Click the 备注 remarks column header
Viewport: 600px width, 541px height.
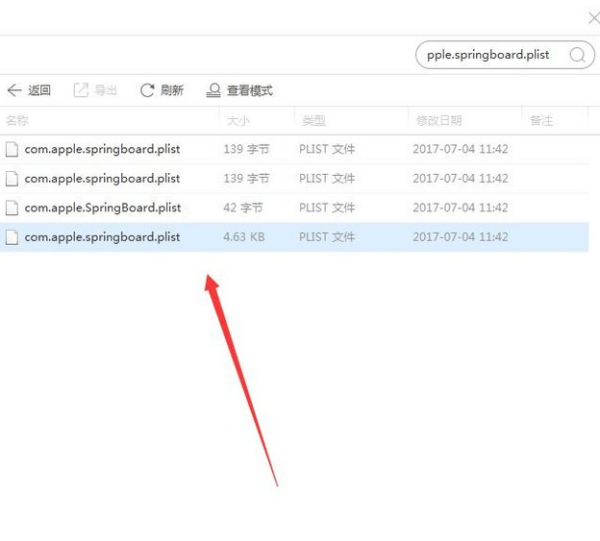click(x=541, y=121)
